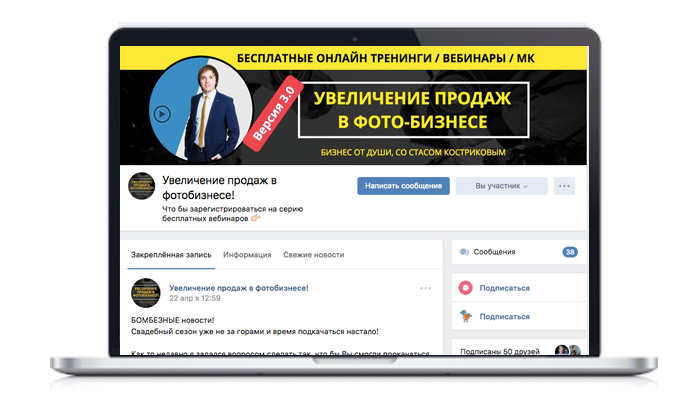The image size is (700, 407).
Task: Open the Сообщения counter badge 38
Action: click(x=570, y=252)
